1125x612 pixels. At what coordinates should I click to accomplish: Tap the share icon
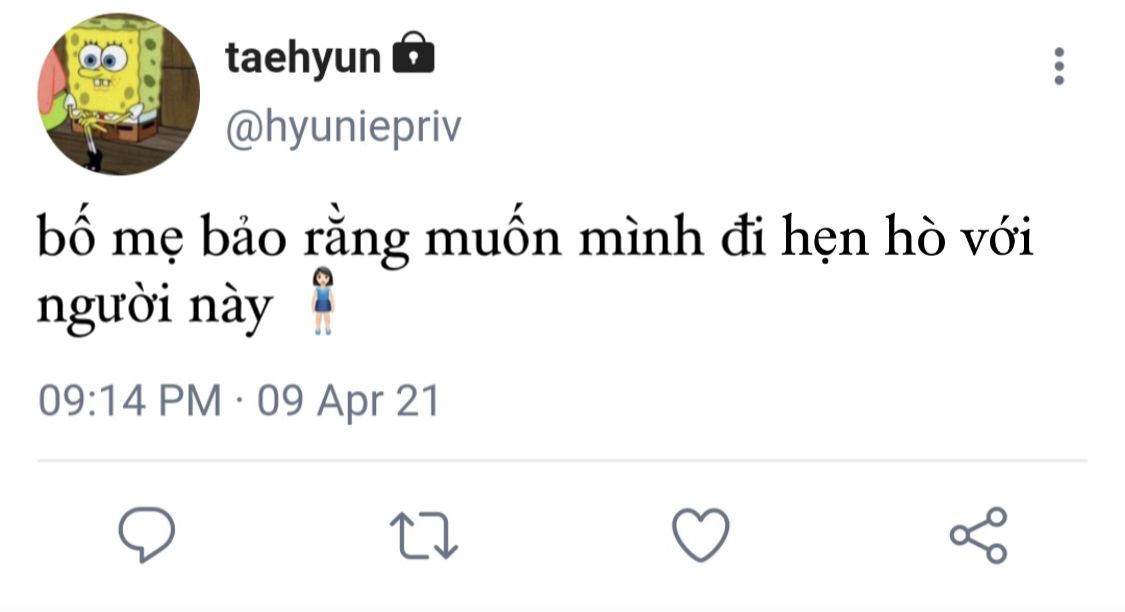(979, 535)
